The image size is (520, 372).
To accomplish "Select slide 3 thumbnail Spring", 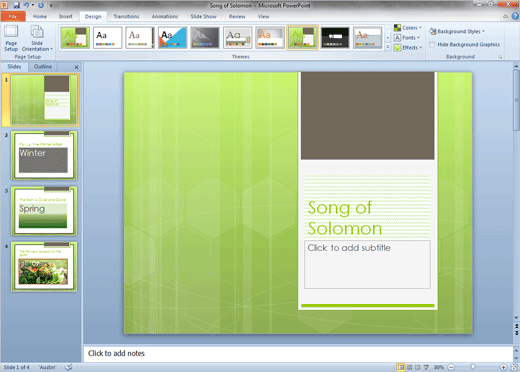I will click(44, 211).
